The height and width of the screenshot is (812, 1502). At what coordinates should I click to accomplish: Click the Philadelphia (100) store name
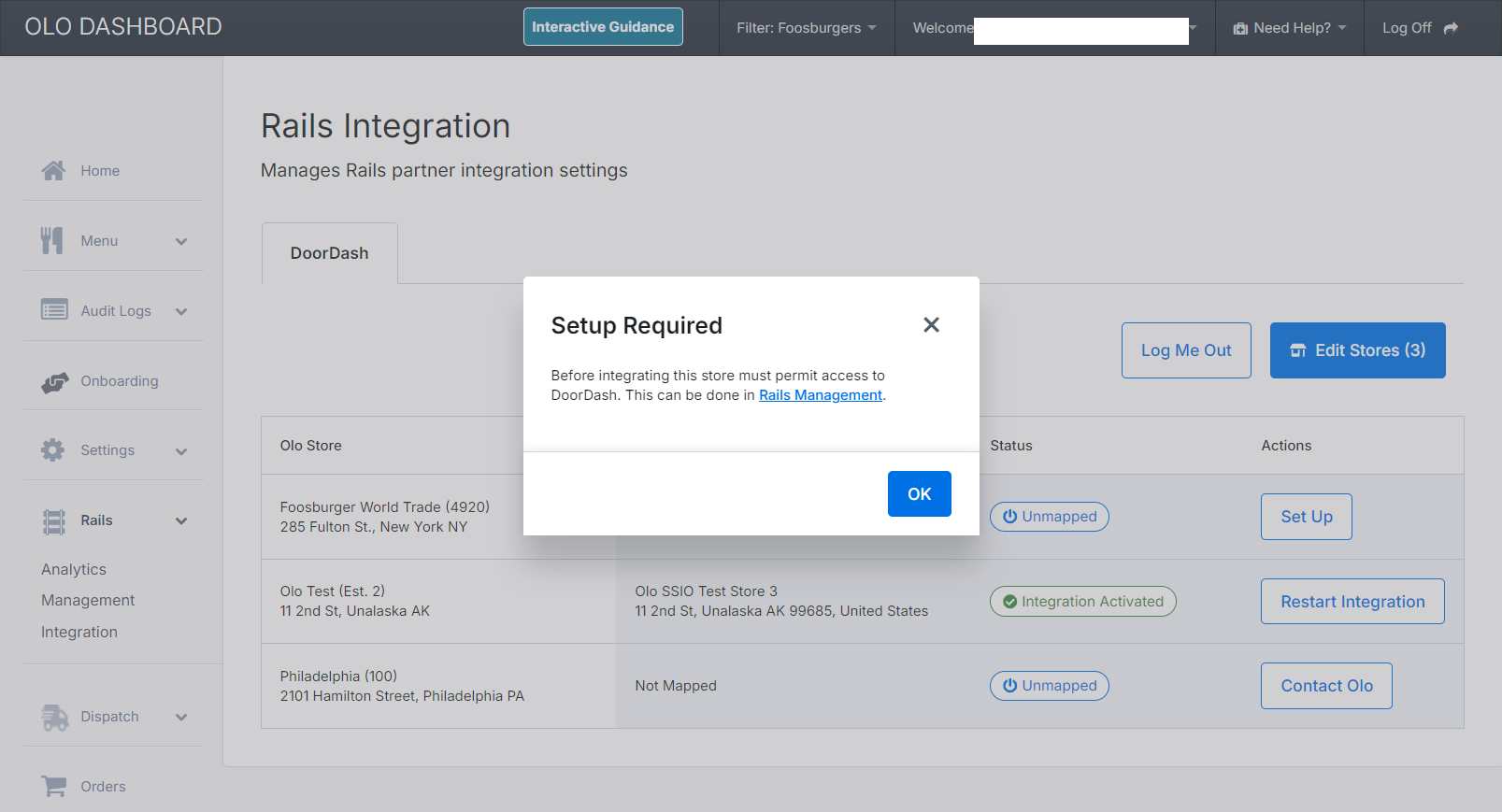click(x=338, y=677)
